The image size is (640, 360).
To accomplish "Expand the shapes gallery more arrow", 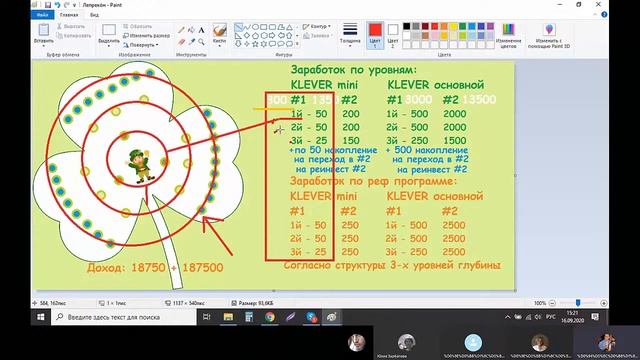I will [x=297, y=44].
